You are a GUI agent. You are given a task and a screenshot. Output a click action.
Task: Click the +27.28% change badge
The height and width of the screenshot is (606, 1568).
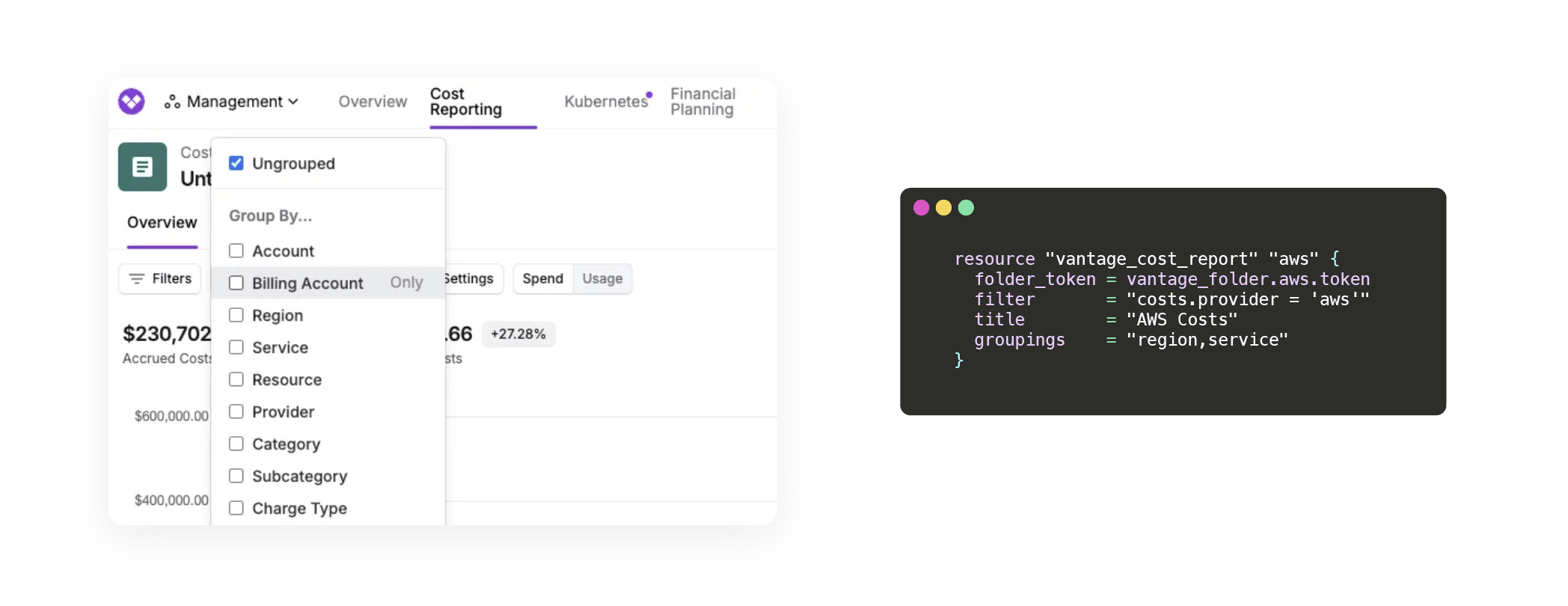tap(518, 334)
